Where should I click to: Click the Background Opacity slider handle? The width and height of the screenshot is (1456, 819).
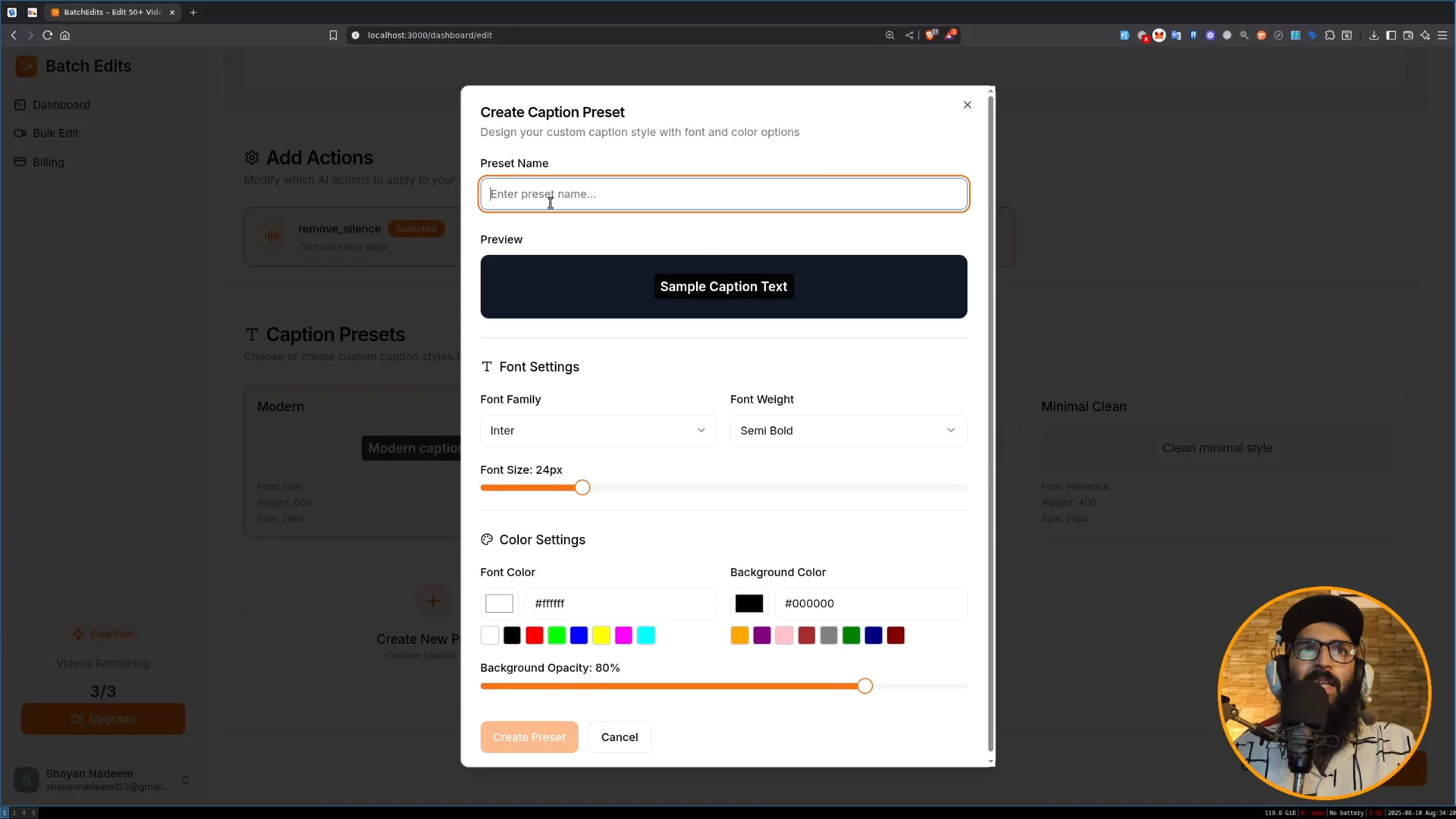click(x=864, y=686)
